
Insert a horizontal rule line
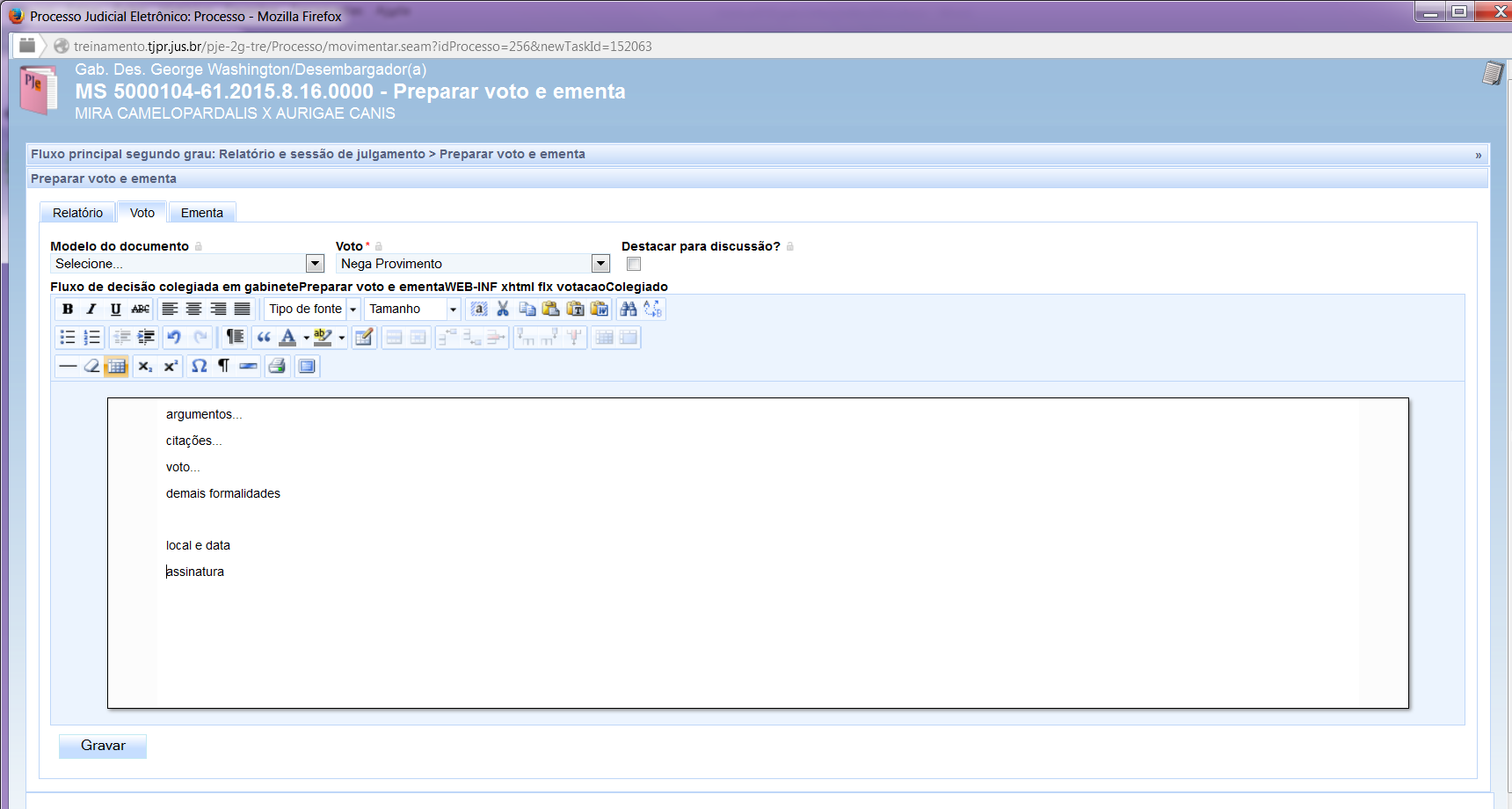68,366
